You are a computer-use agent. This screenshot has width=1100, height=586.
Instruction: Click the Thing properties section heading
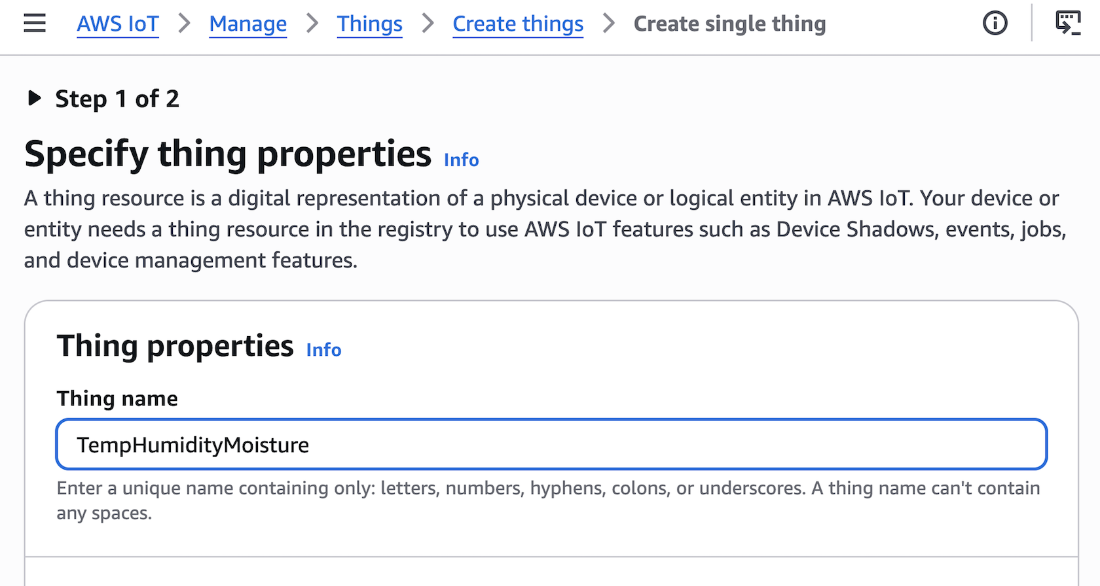point(175,346)
